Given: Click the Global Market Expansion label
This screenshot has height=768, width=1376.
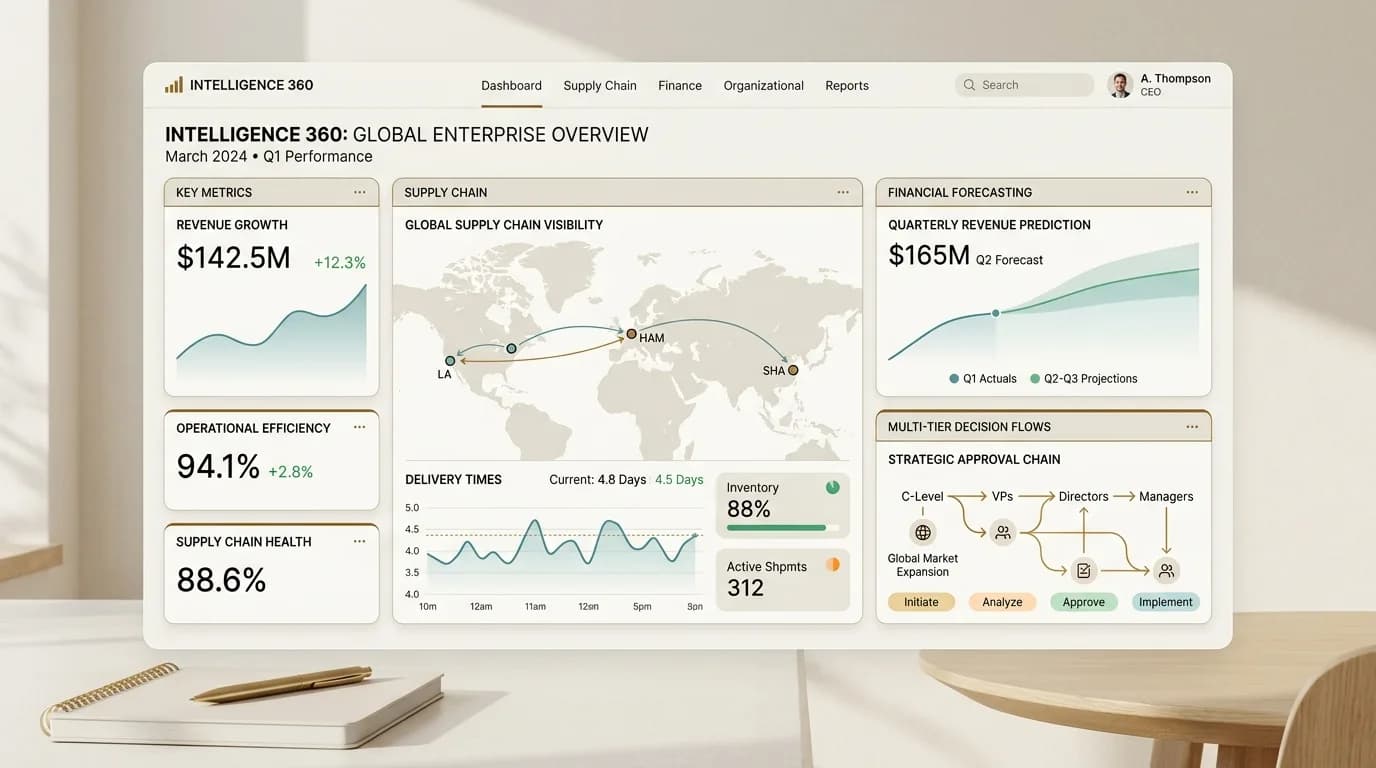Looking at the screenshot, I should (923, 565).
